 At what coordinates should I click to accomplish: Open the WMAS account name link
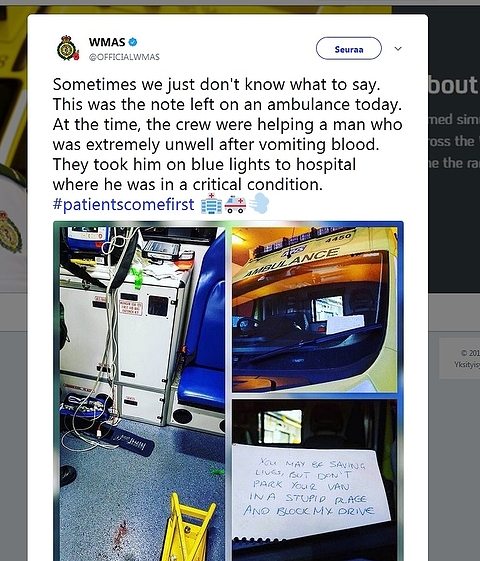107,42
